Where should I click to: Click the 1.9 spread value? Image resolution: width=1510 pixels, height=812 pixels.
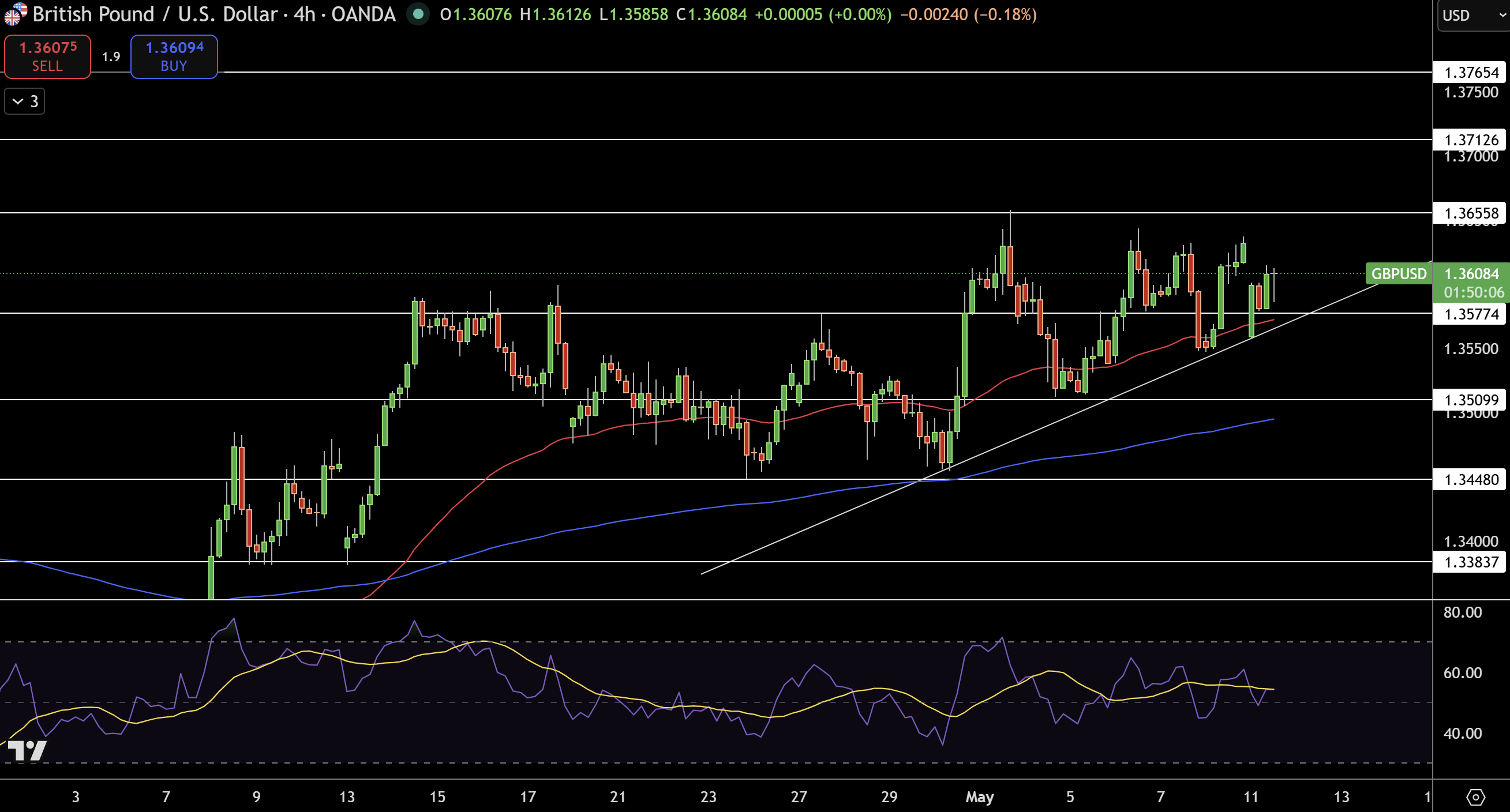pyautogui.click(x=111, y=57)
